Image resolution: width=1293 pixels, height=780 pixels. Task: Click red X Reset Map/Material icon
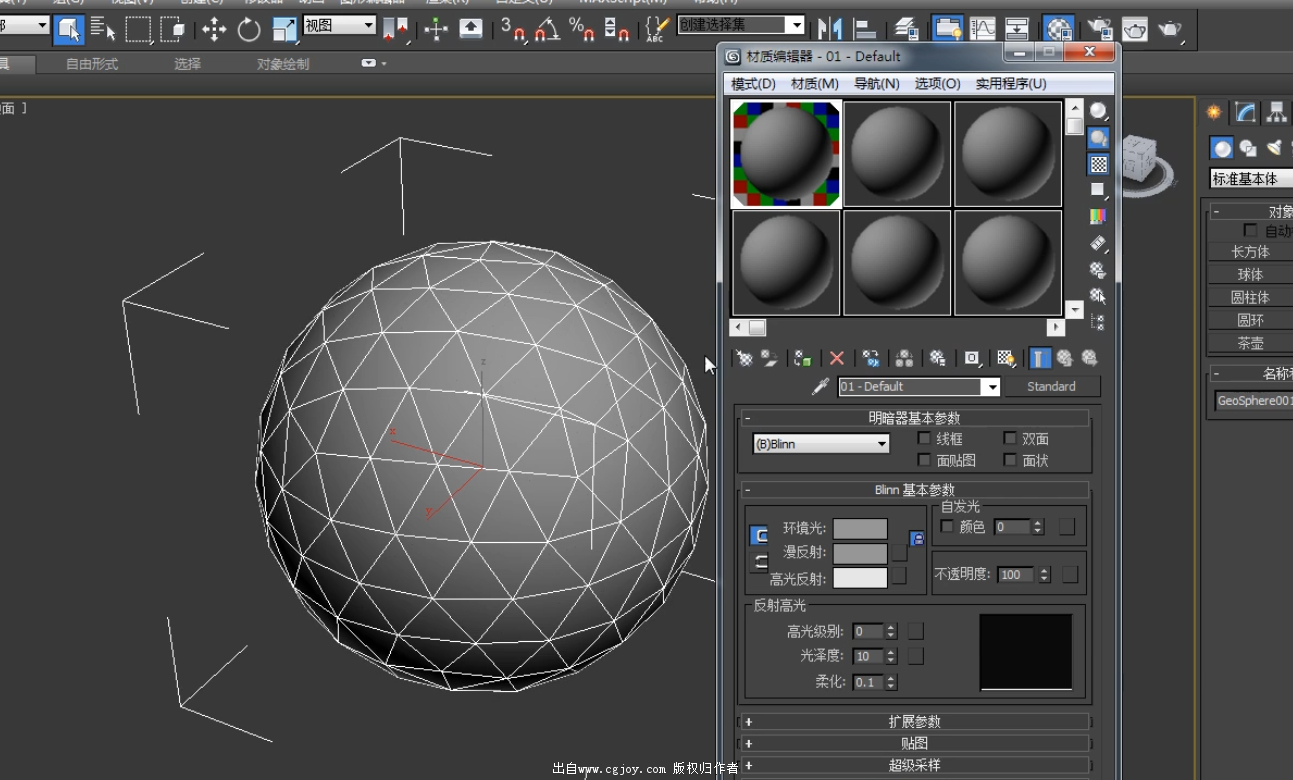point(837,358)
